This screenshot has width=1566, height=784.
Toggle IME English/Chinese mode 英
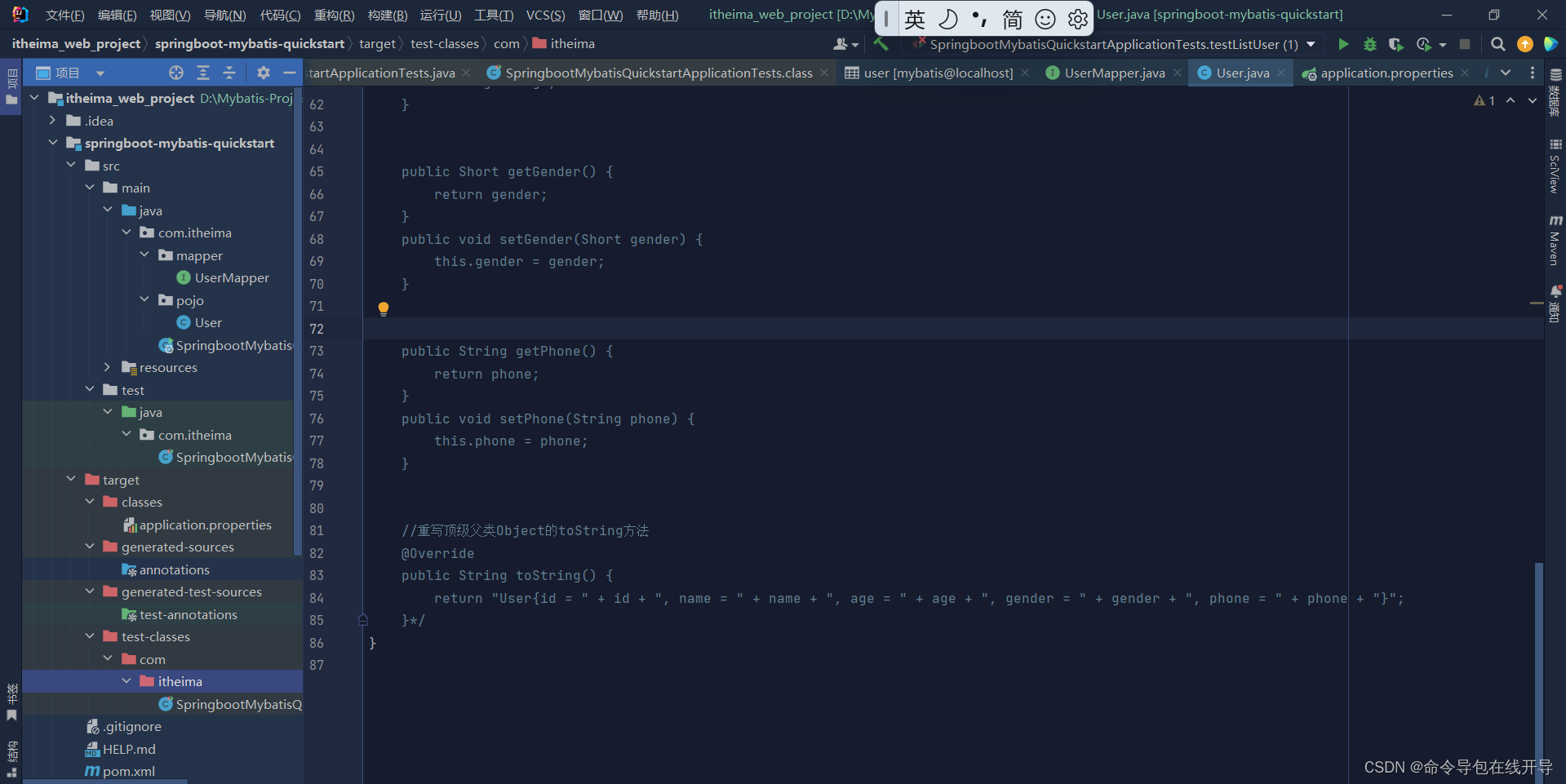[915, 19]
